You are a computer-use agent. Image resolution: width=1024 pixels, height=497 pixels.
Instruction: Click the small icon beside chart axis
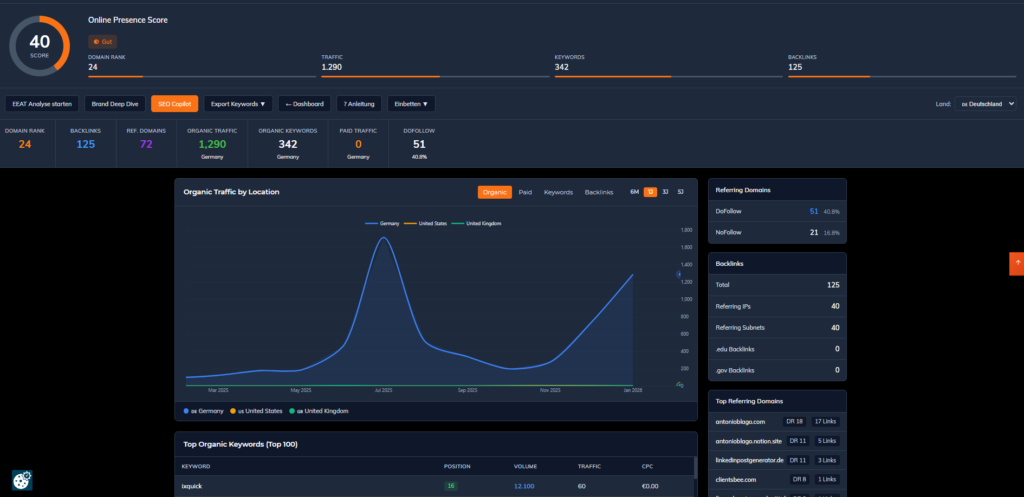click(x=679, y=273)
